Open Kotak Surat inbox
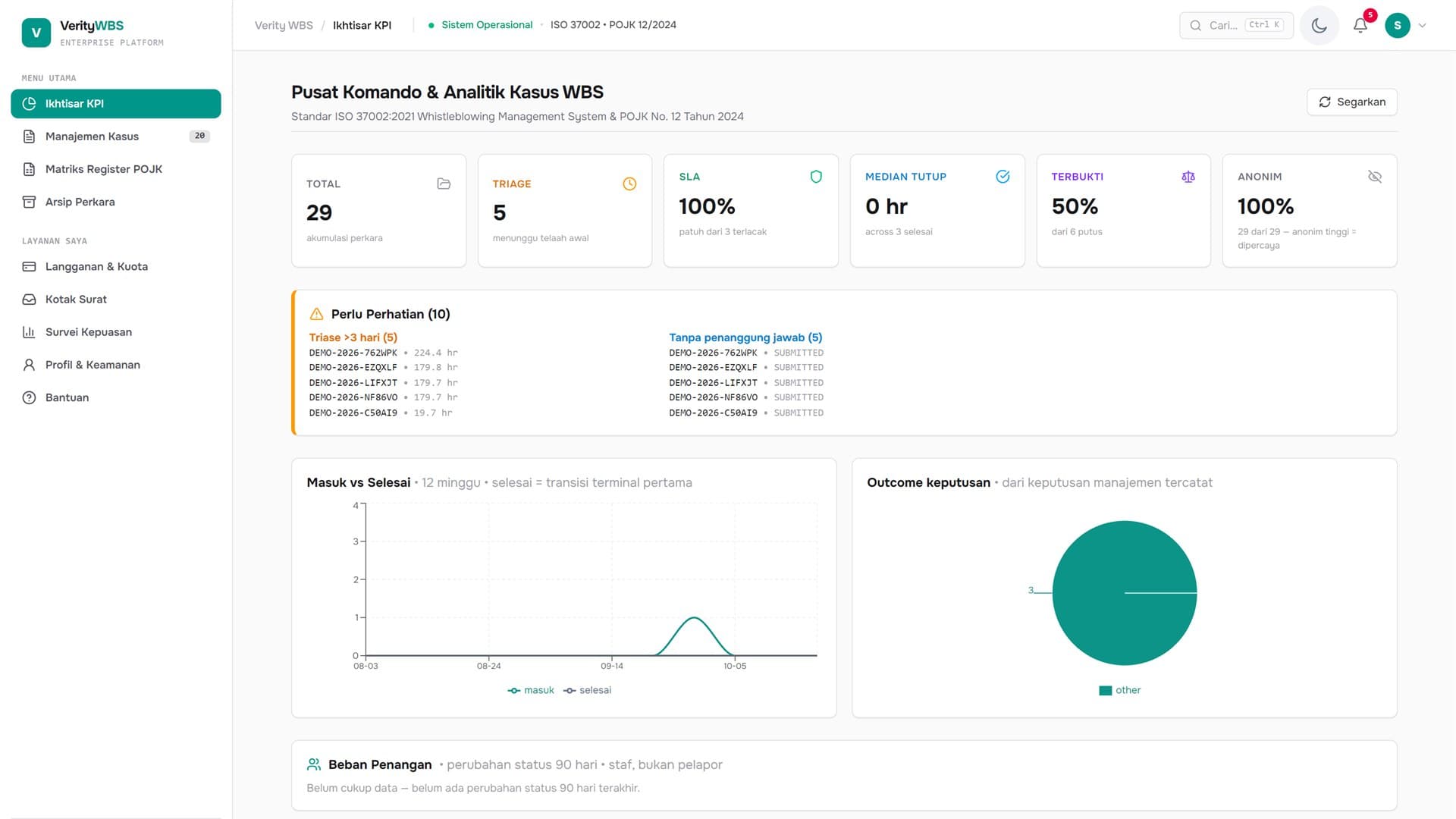 click(116, 300)
